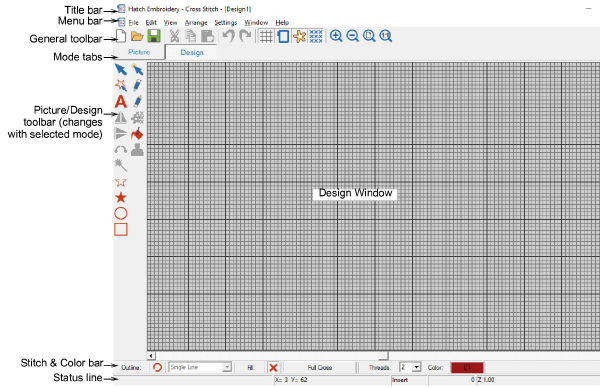The image size is (600, 388).
Task: Click the red C1 color swatch
Action: 467,367
